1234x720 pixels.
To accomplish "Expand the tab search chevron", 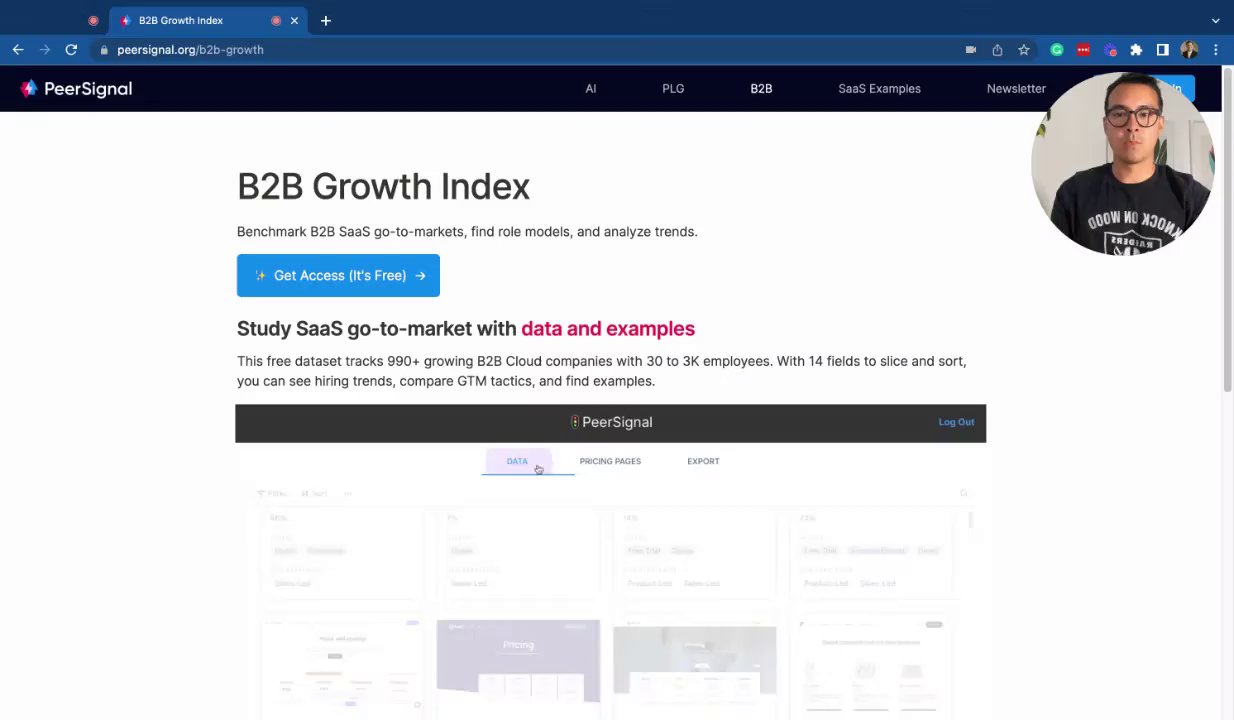I will pyautogui.click(x=1215, y=20).
